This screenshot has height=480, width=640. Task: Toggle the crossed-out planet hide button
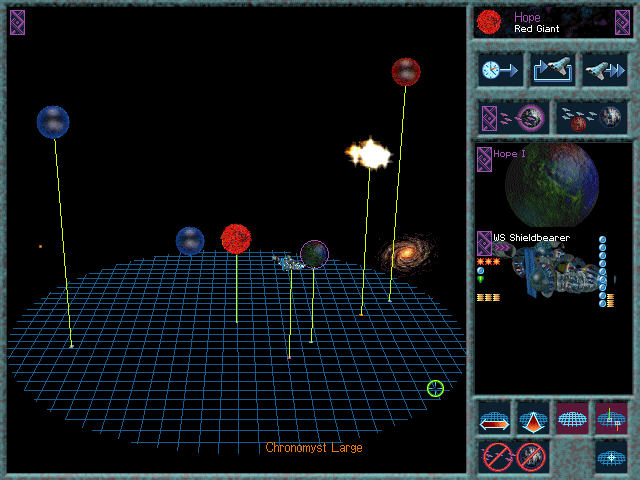point(531,457)
